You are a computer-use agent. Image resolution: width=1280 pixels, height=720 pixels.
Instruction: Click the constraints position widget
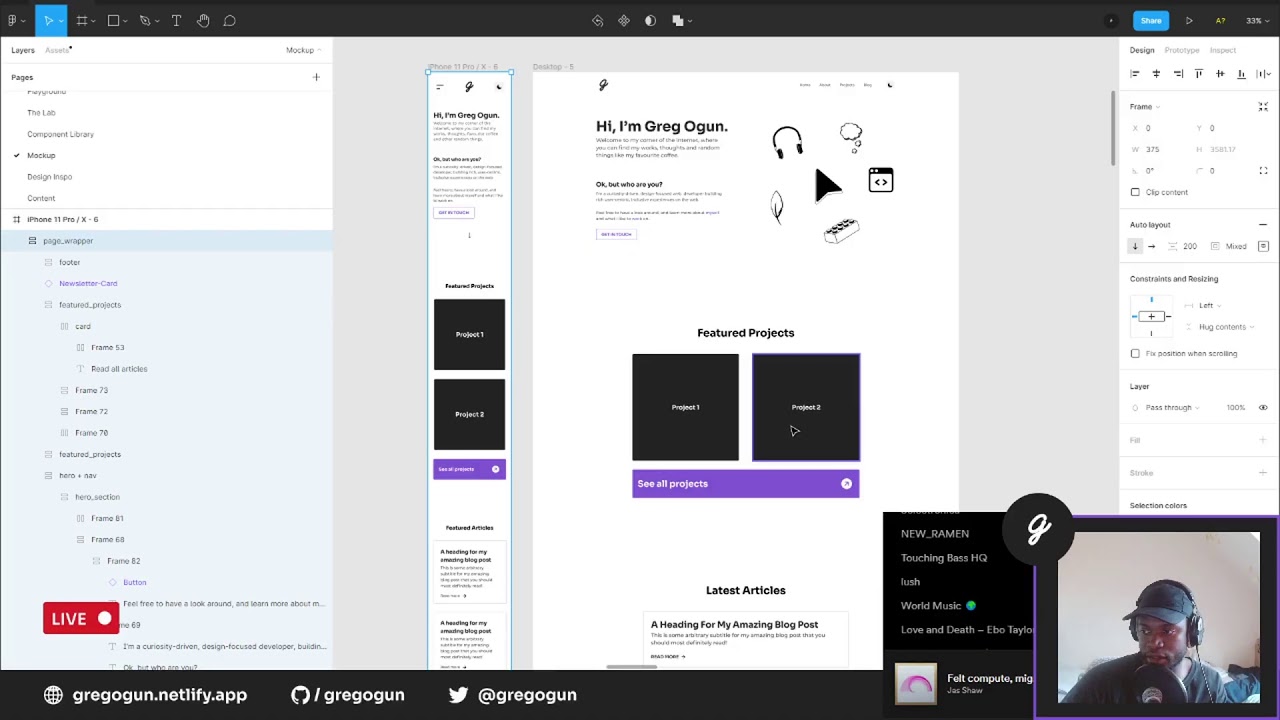[x=1151, y=316]
